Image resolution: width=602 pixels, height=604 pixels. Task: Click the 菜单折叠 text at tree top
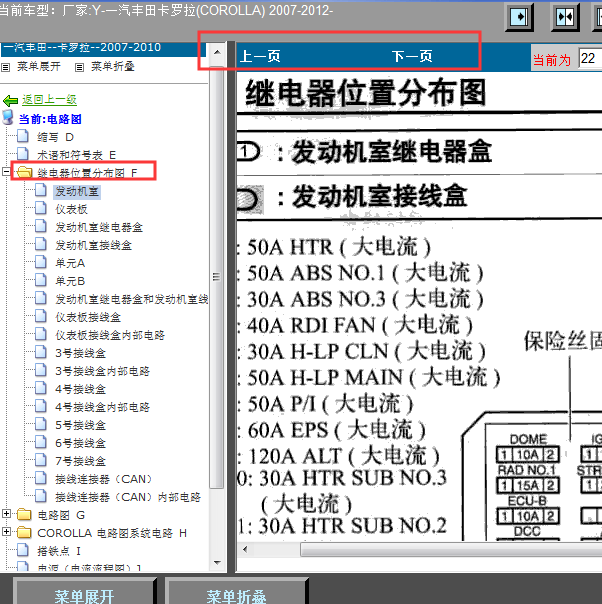click(112, 67)
